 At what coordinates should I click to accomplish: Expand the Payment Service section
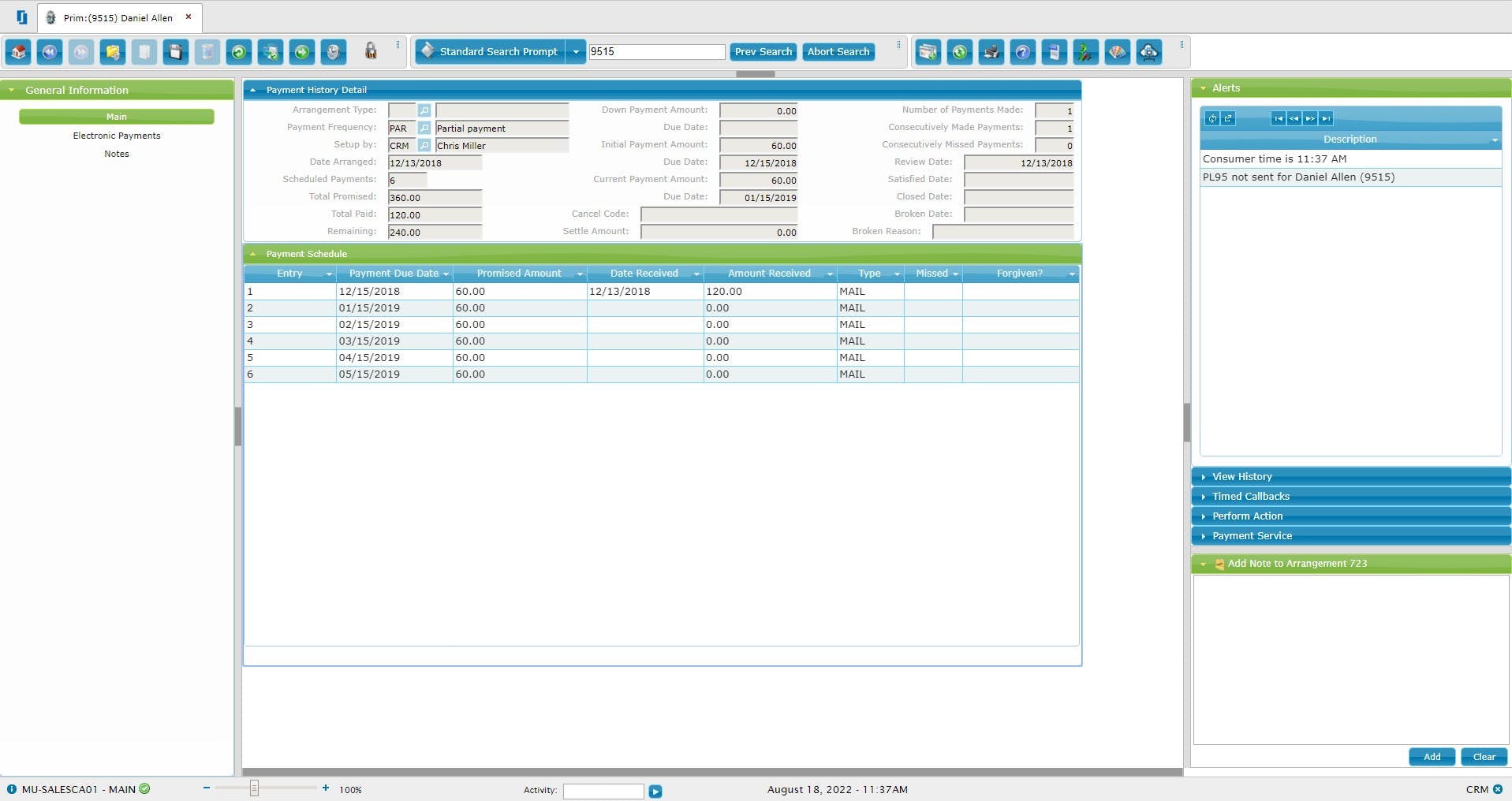[x=1351, y=535]
